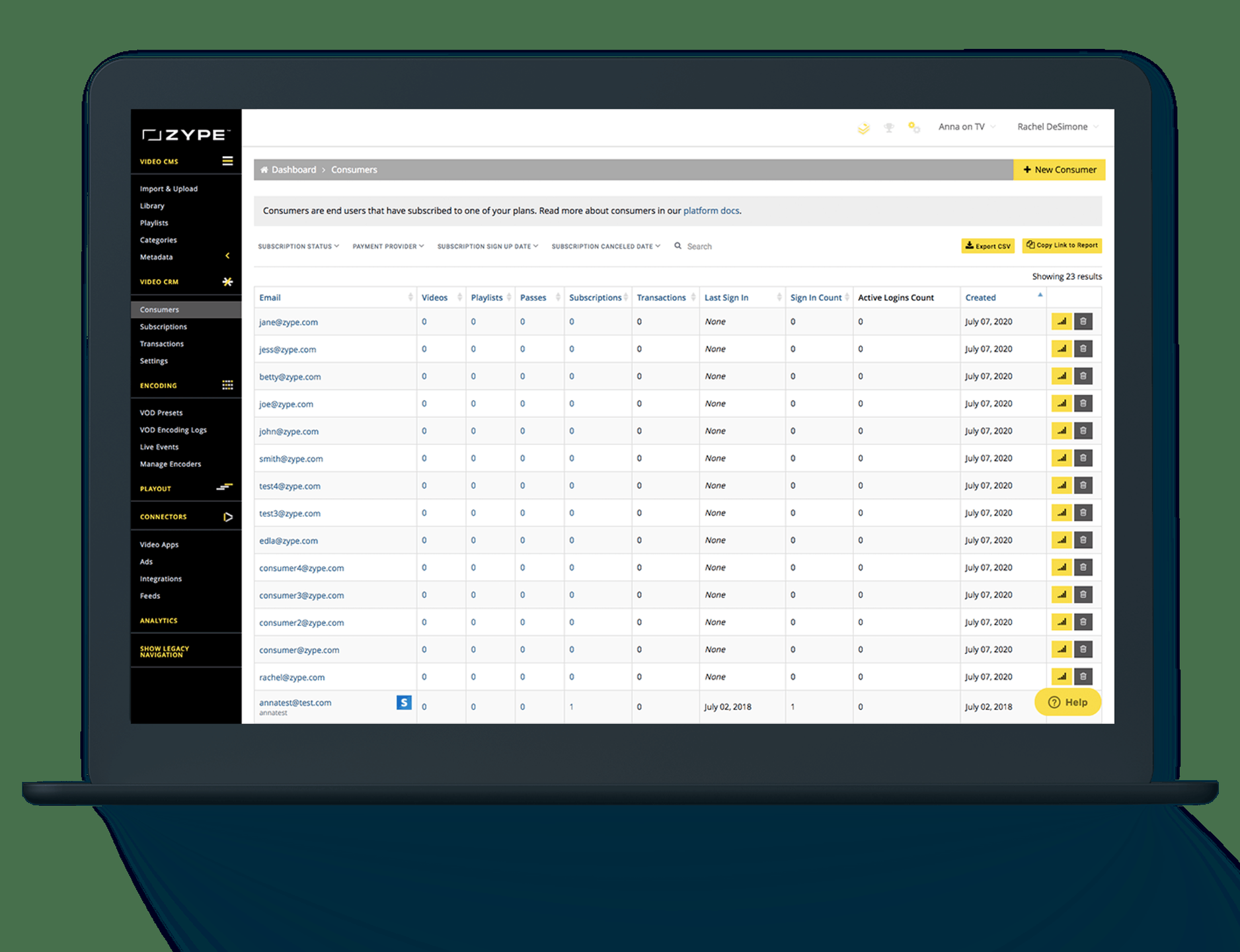This screenshot has width=1240, height=952.
Task: Click the Connectors play triangle icon
Action: pos(228,517)
